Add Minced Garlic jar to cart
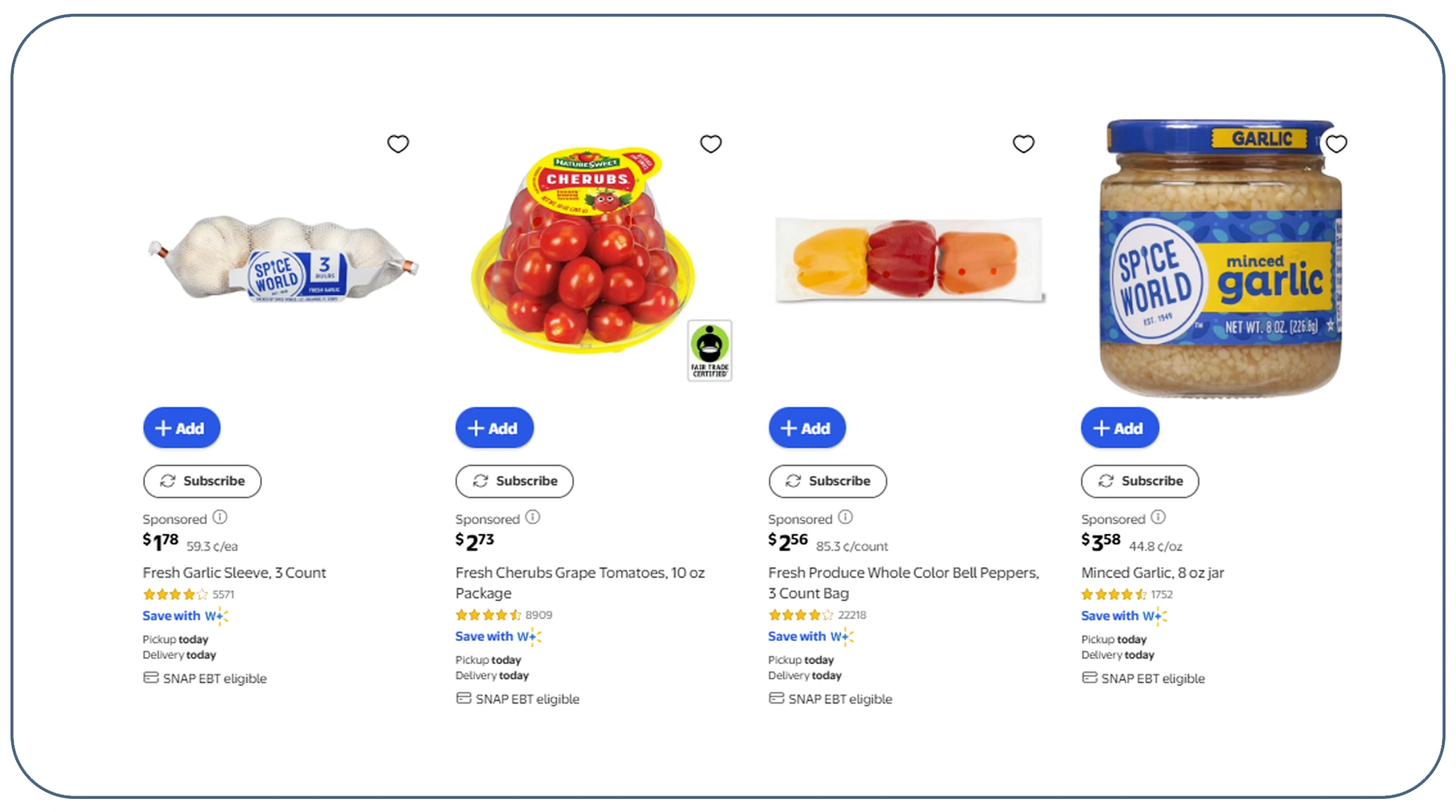The height and width of the screenshot is (812, 1456). tap(1120, 428)
